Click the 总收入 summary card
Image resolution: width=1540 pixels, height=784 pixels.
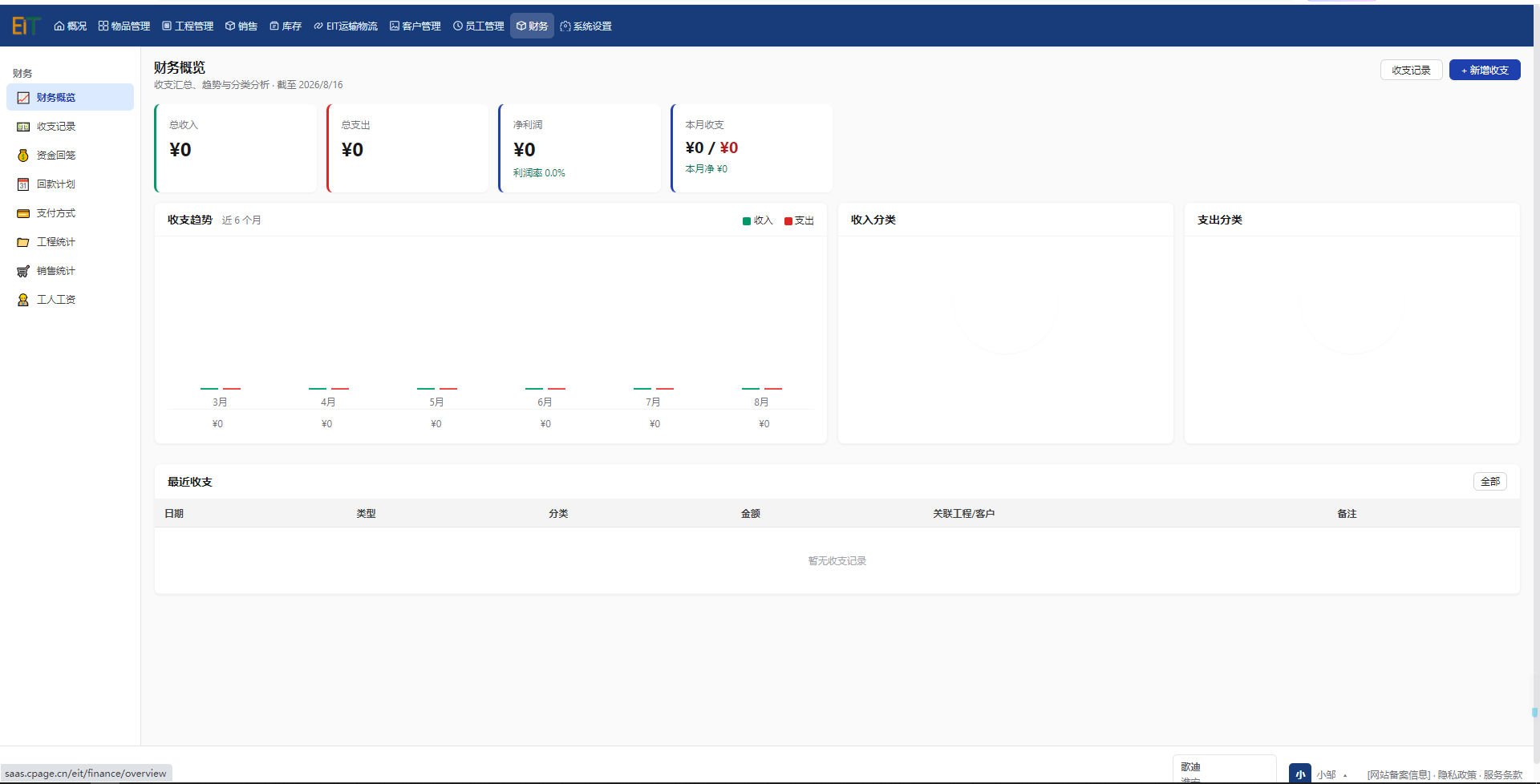pyautogui.click(x=235, y=148)
